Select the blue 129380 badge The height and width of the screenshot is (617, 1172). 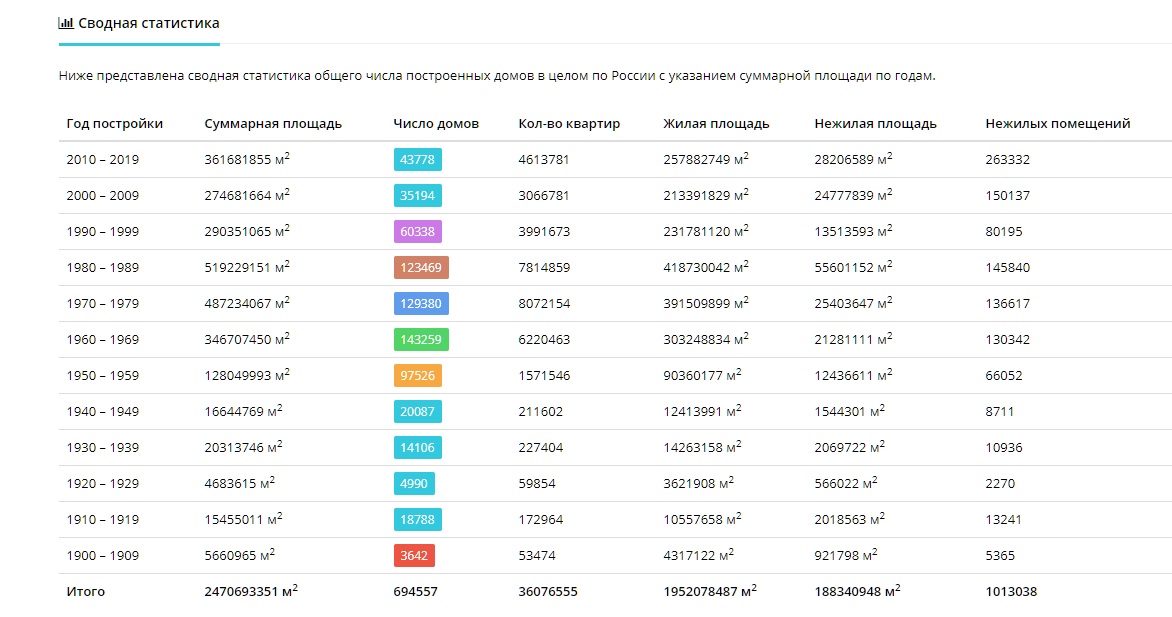pyautogui.click(x=421, y=304)
